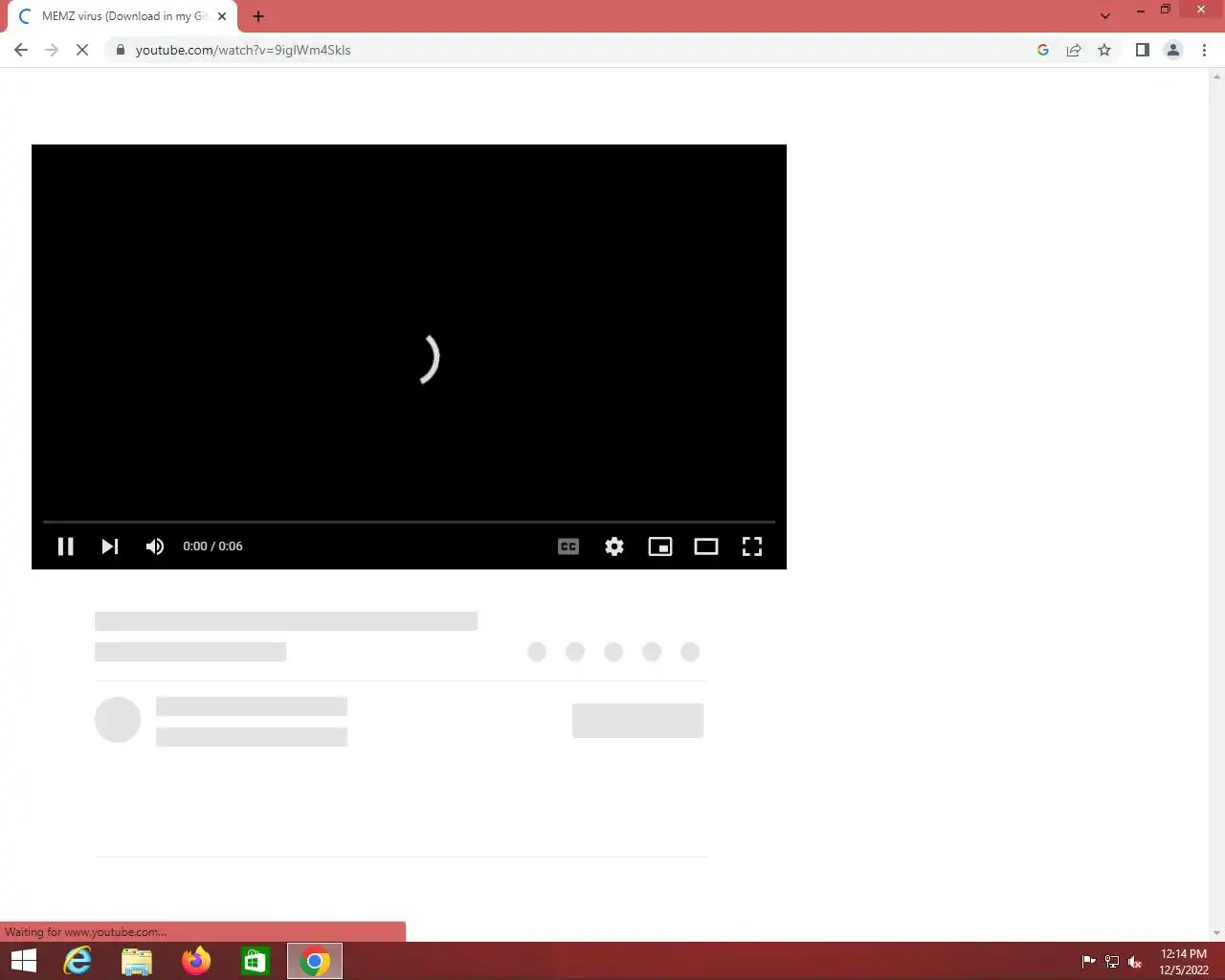Pause the YouTube video
The width and height of the screenshot is (1225, 980).
(x=66, y=546)
